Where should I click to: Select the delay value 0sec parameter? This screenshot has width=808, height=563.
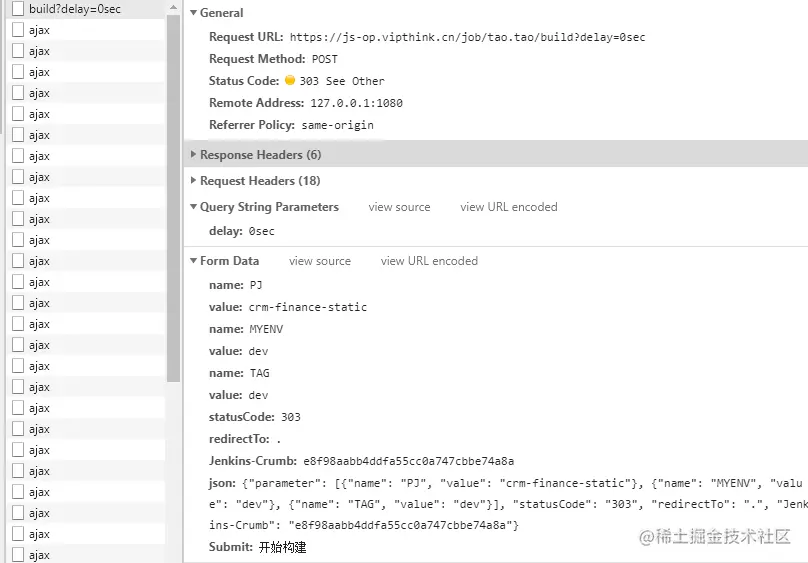coord(262,231)
